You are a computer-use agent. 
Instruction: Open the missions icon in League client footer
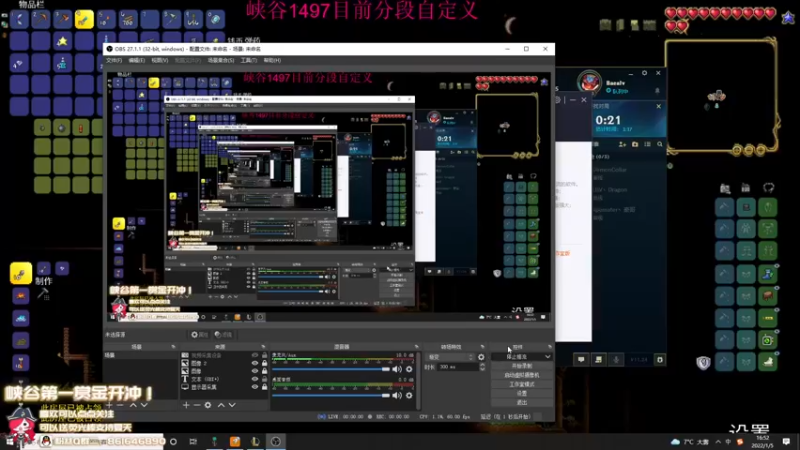tap(598, 360)
